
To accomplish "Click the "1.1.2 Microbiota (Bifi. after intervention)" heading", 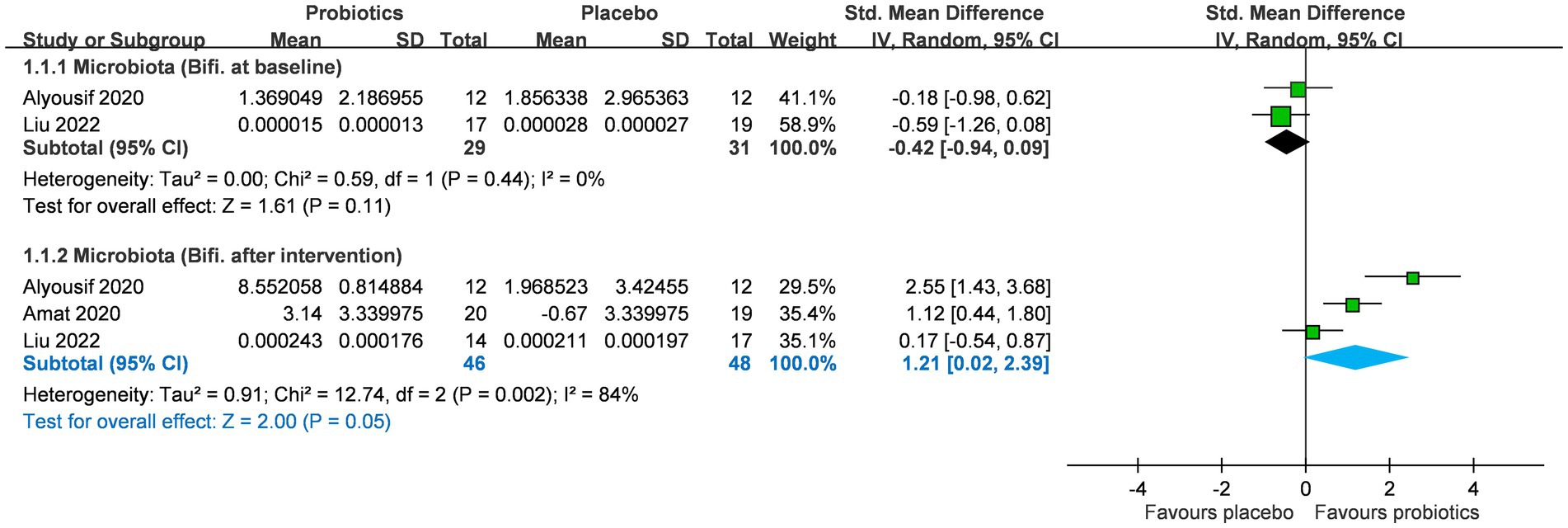I will click(x=213, y=256).
